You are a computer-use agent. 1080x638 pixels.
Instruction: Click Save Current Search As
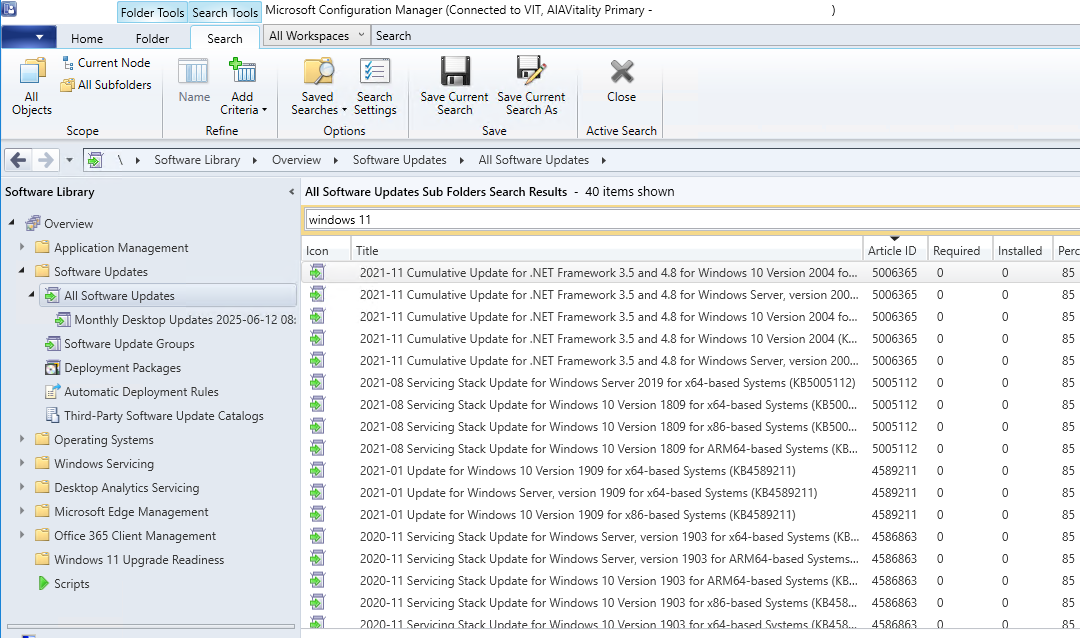[x=531, y=86]
